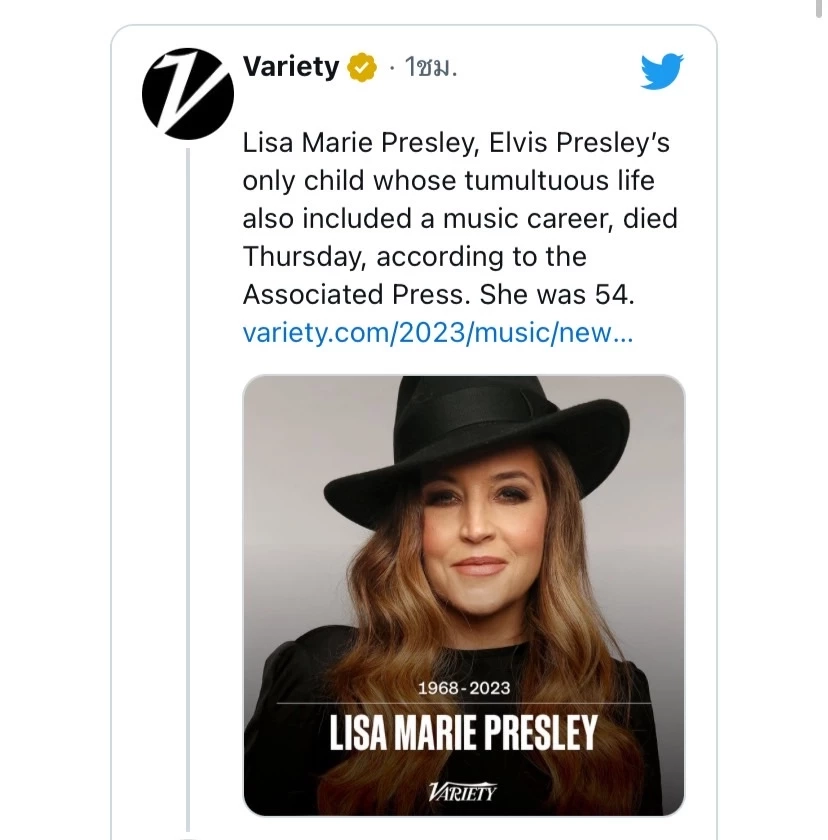Open the variety.com/2023/music article link

tap(437, 332)
